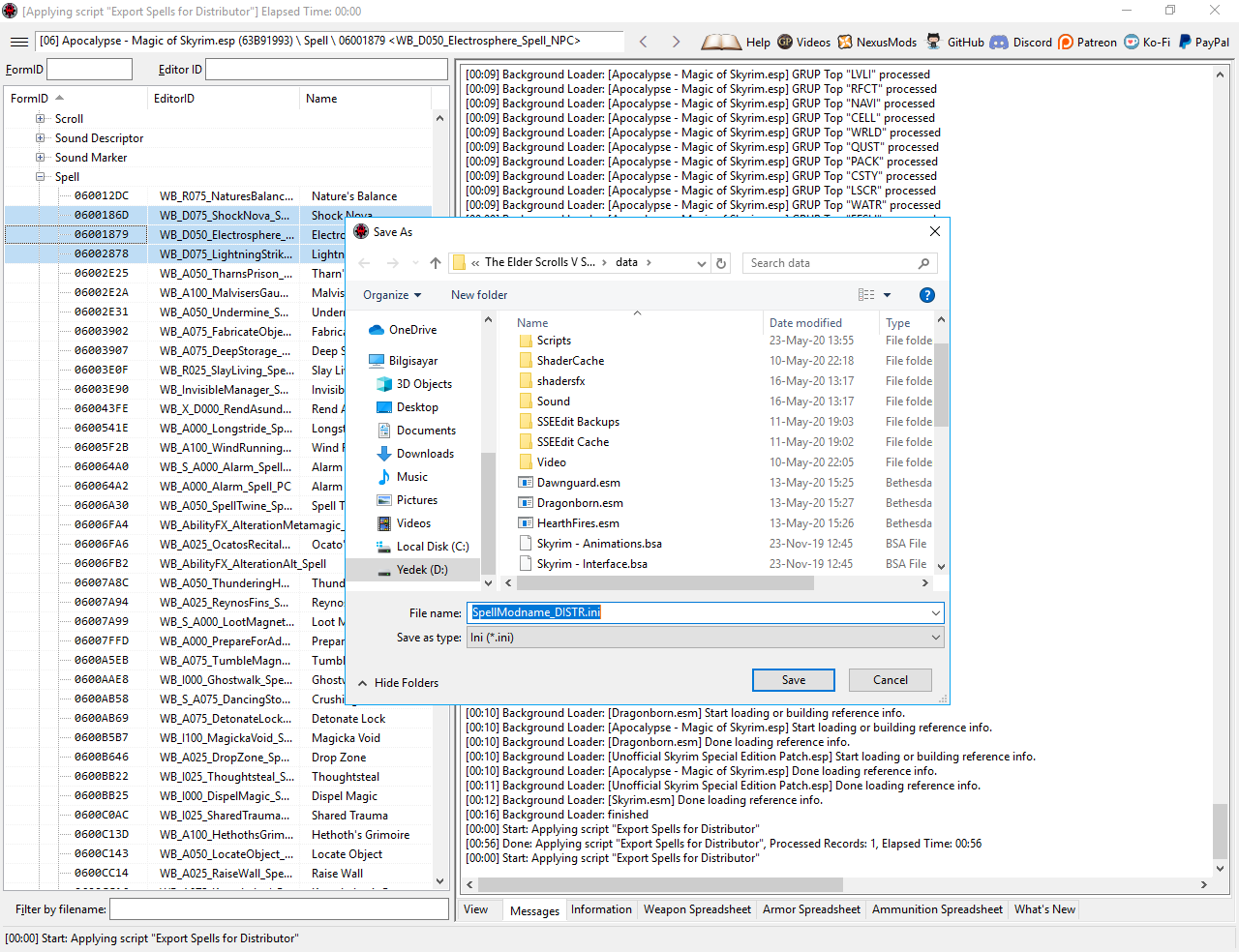Expand the Scroll tree node
1239x952 pixels.
click(x=41, y=119)
